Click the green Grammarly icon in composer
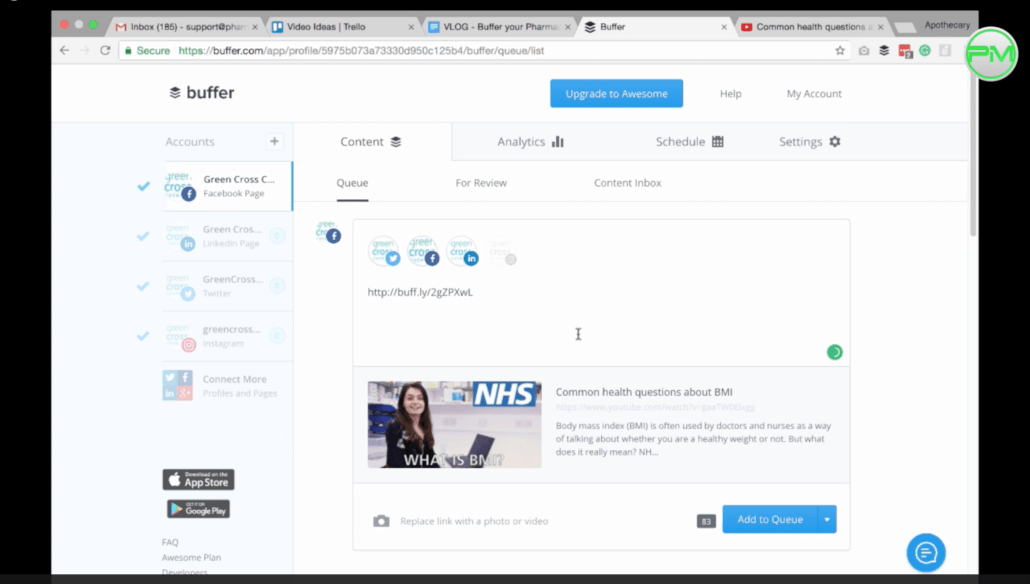This screenshot has height=584, width=1030. click(x=834, y=352)
